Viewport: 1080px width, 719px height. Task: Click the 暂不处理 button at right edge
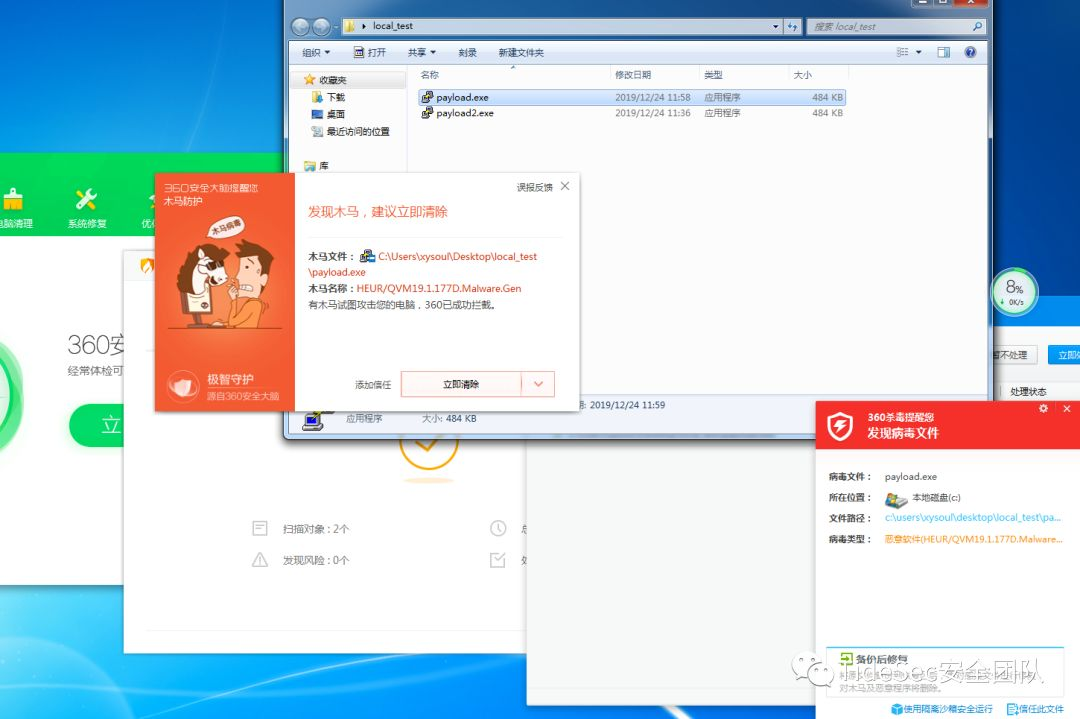pyautogui.click(x=1014, y=355)
